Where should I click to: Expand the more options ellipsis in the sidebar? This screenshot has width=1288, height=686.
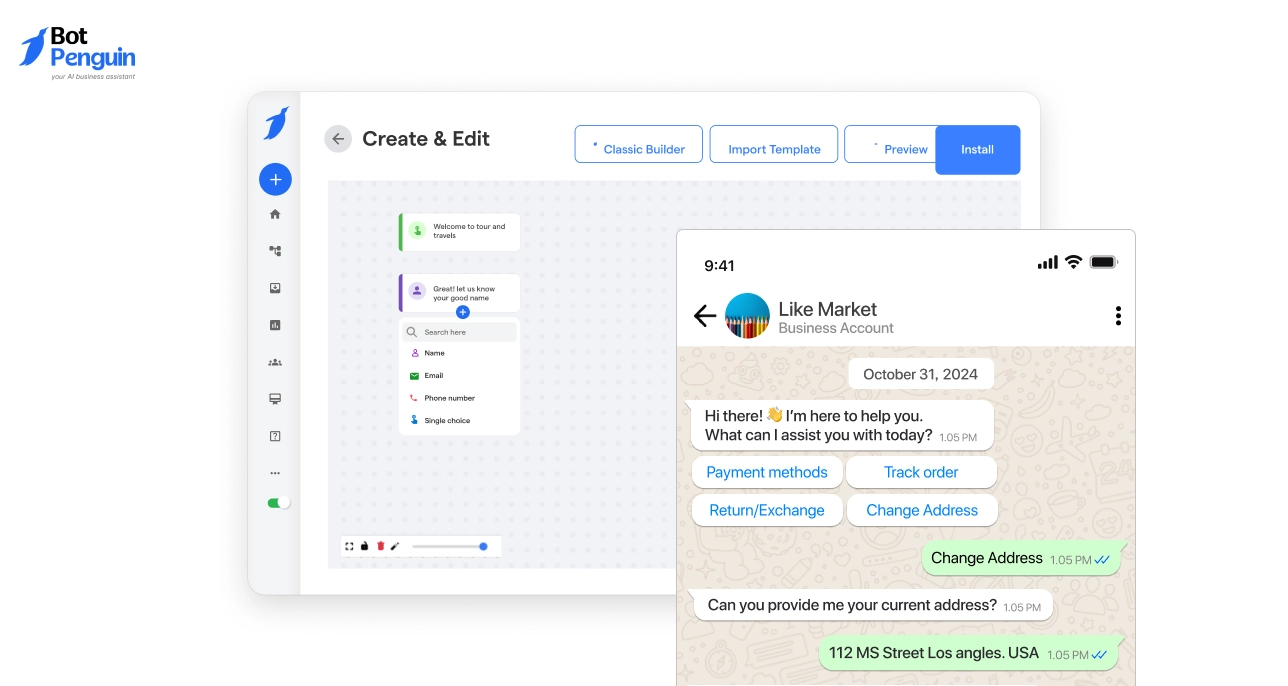275,472
